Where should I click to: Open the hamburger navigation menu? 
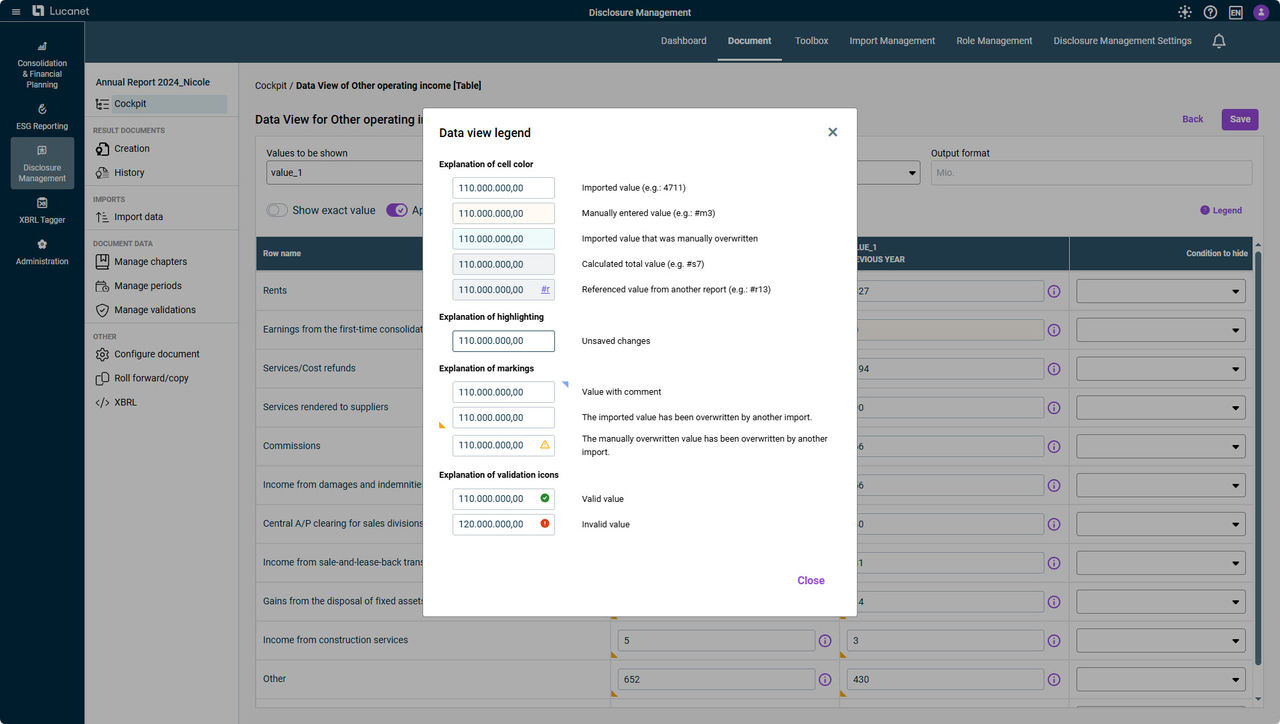point(15,12)
